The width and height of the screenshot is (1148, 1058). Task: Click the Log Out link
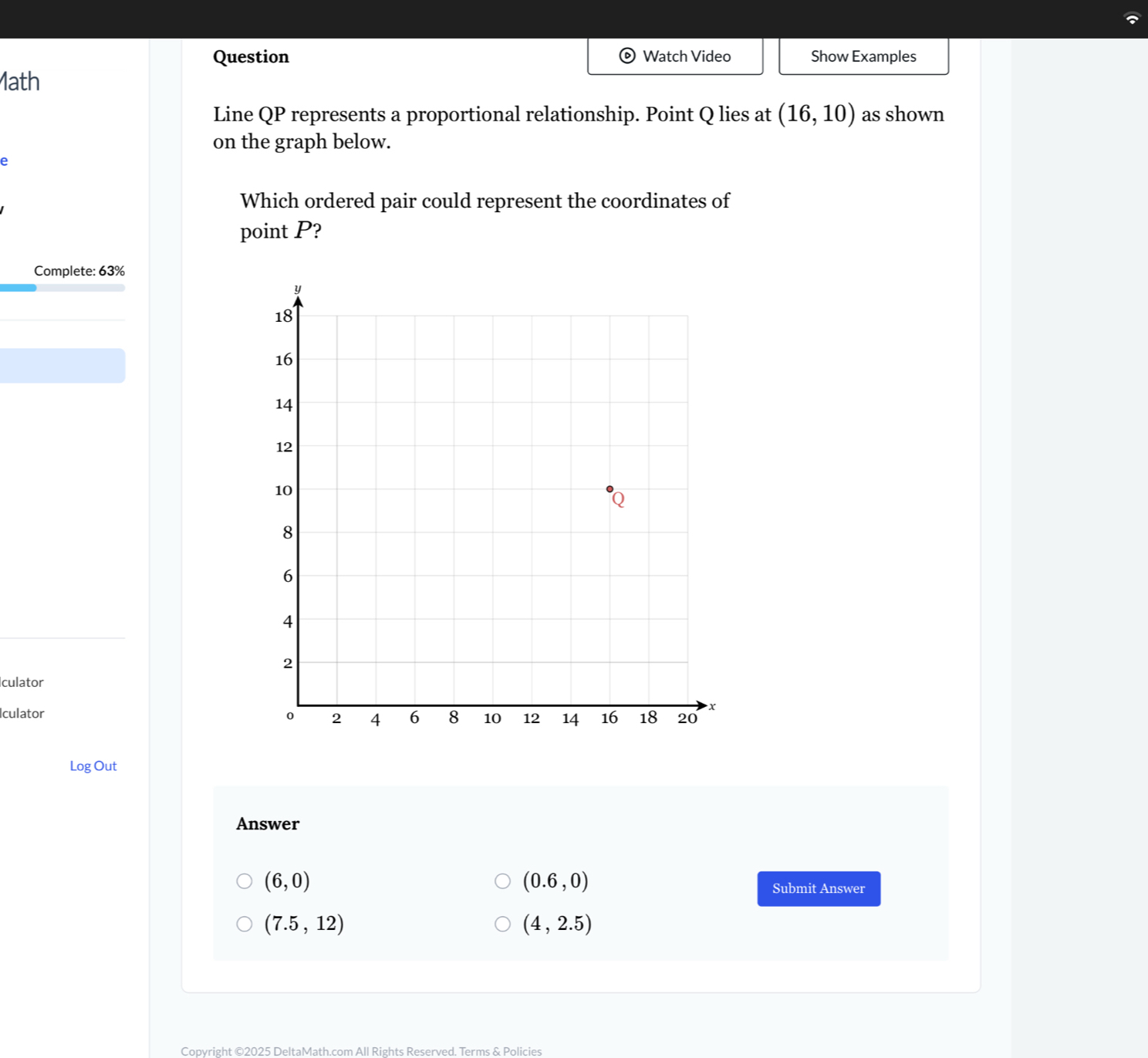tap(93, 766)
